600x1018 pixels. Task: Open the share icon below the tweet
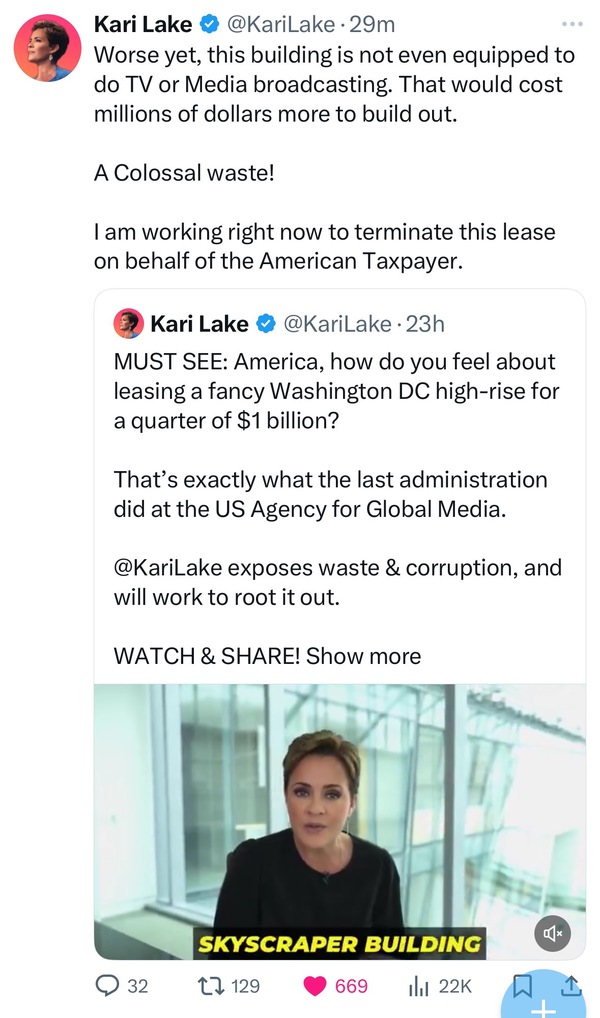[x=571, y=985]
